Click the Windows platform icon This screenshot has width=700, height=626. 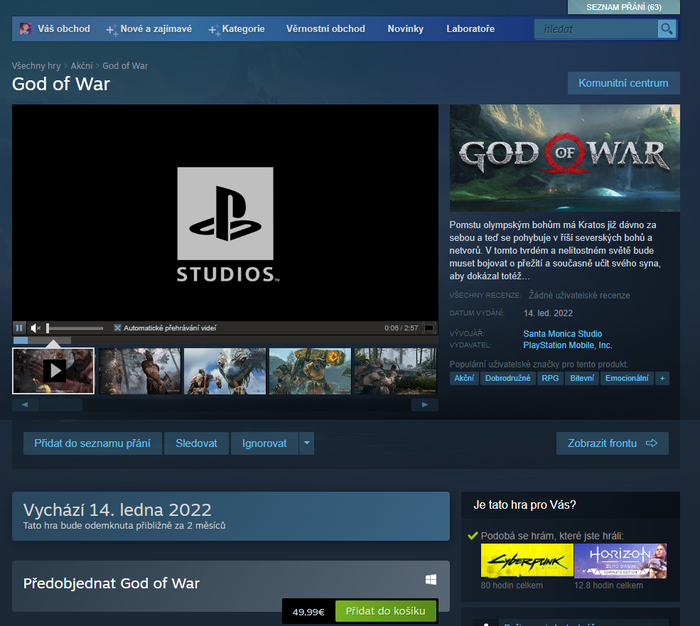[431, 580]
